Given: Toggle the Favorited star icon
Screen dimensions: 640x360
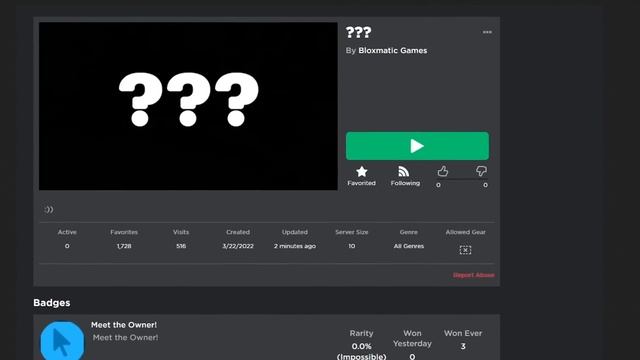Looking at the screenshot, I should (362, 171).
